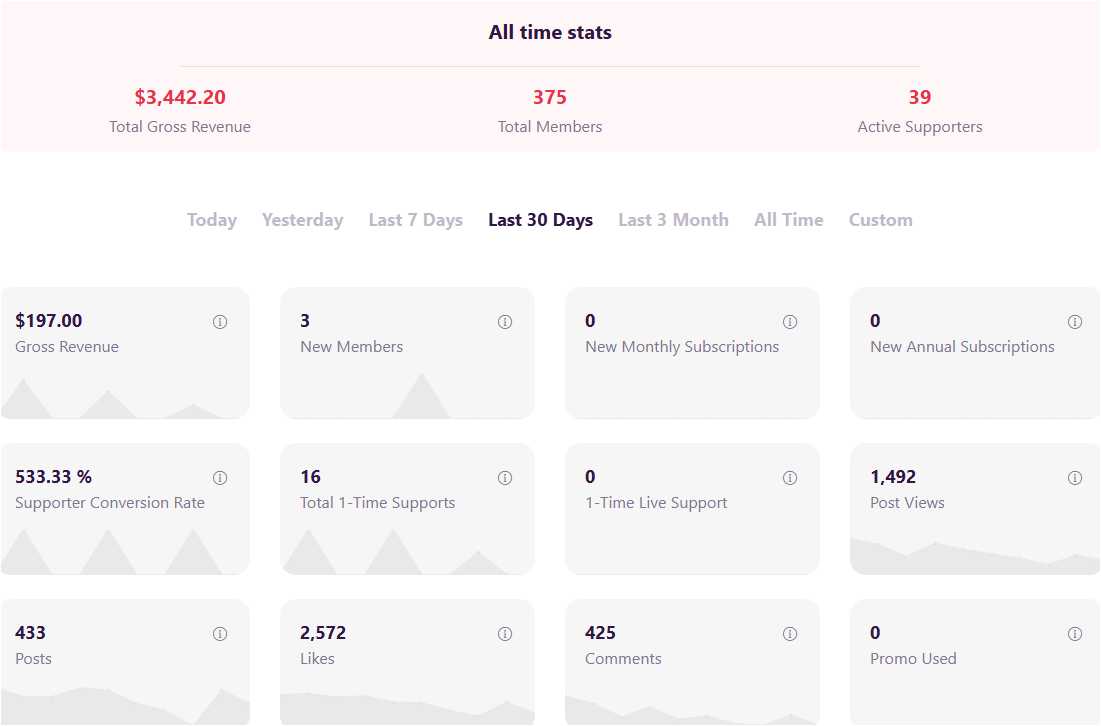Select the active Last 30 Days tab
The image size is (1101, 726).
(541, 220)
